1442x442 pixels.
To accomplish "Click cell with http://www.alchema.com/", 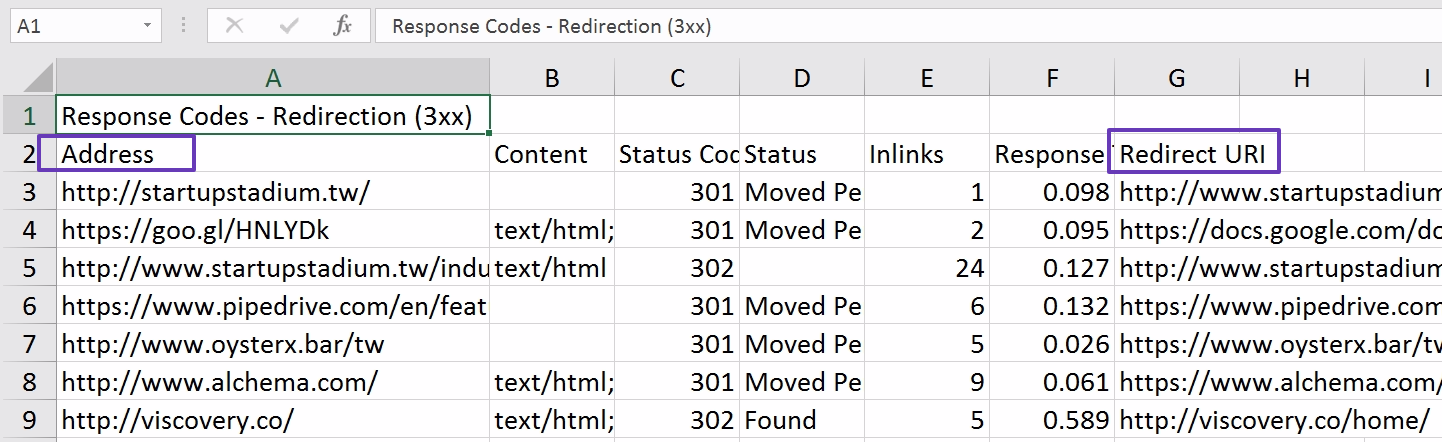I will coord(273,381).
